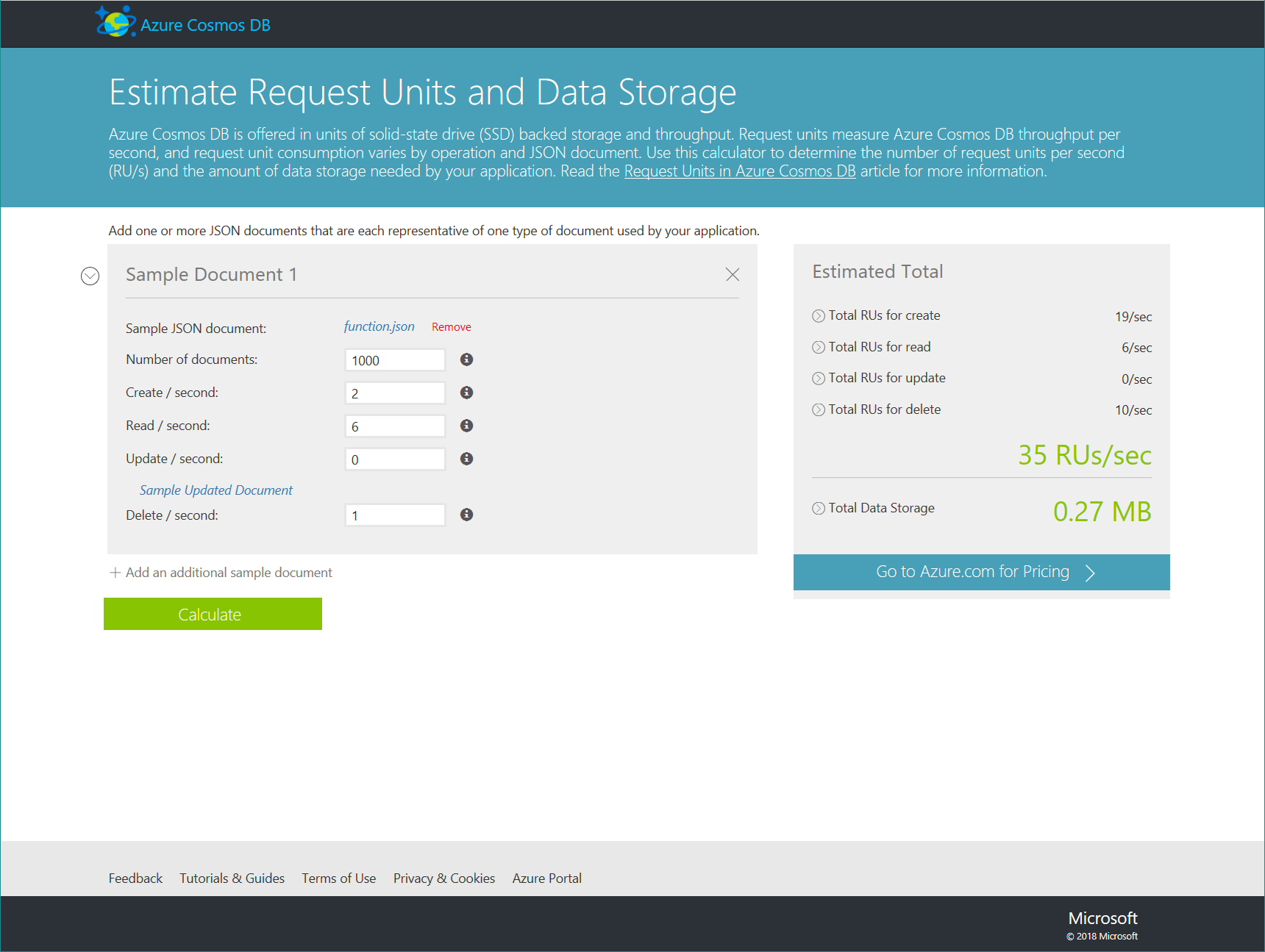Focus the Update / second input field
Screen dimensions: 1265x952
pyautogui.click(x=395, y=459)
